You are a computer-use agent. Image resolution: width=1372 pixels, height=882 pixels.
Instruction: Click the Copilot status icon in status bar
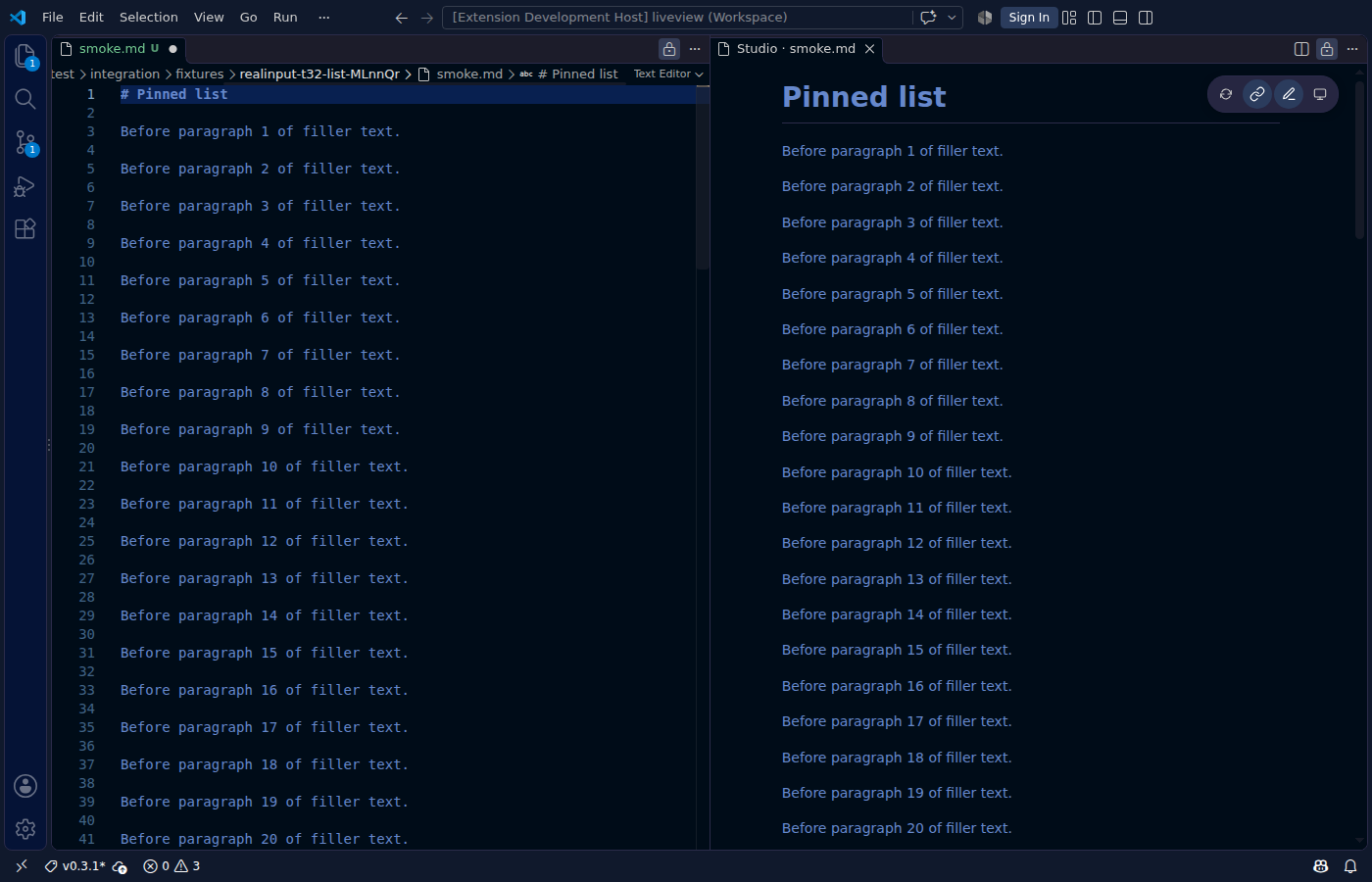(x=1321, y=866)
